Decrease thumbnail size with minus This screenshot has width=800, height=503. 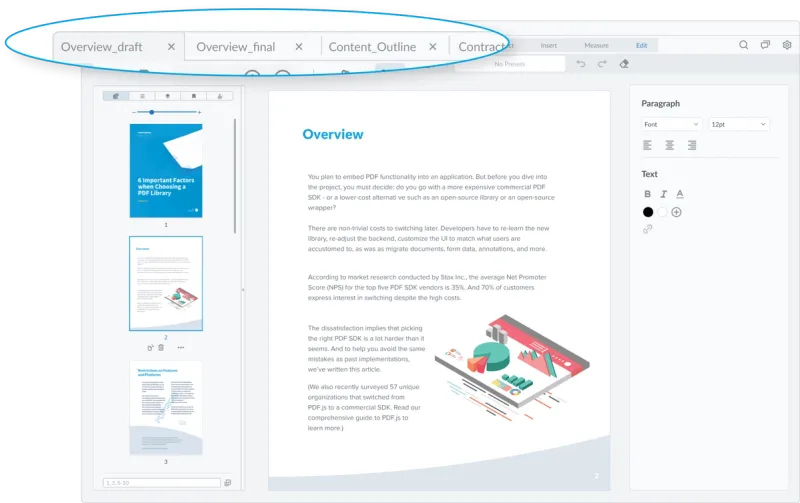(x=134, y=112)
